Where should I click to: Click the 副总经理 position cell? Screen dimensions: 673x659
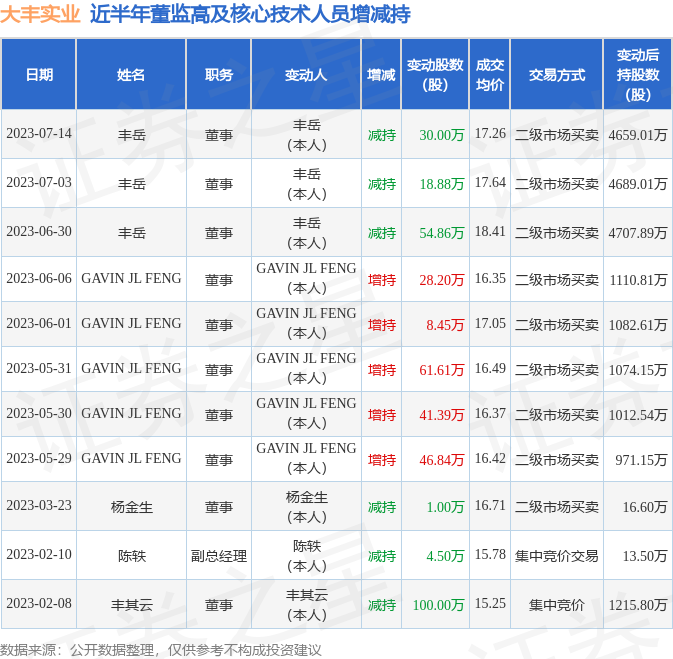pos(219,556)
